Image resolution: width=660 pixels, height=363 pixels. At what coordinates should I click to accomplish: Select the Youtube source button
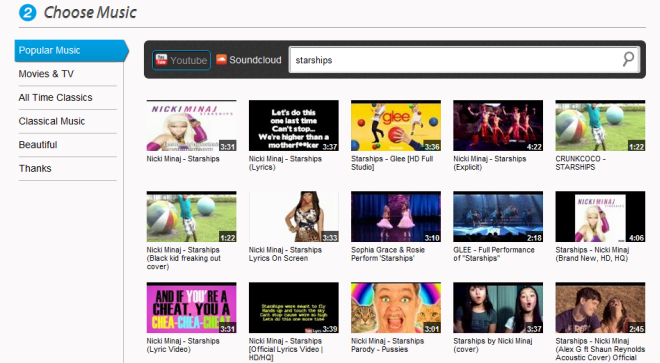coord(181,60)
